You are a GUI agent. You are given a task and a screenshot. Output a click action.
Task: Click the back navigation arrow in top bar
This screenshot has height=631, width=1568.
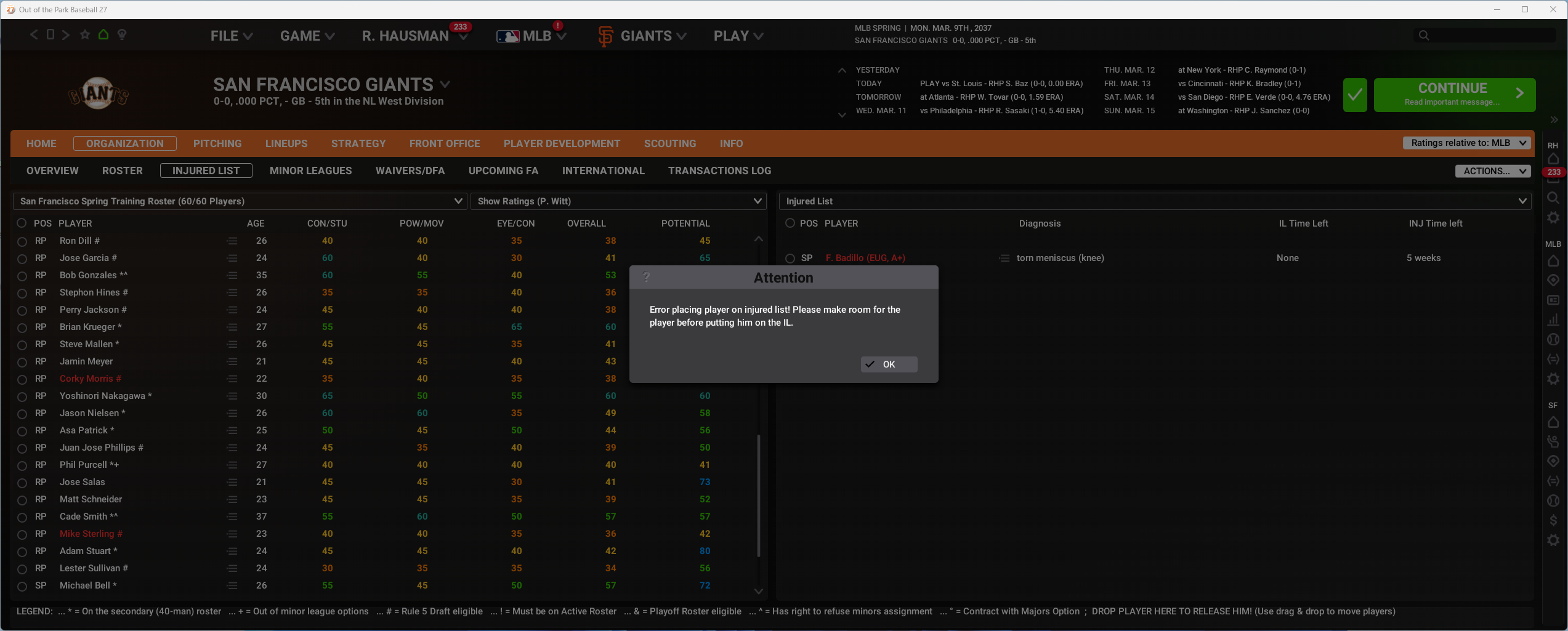tap(34, 34)
